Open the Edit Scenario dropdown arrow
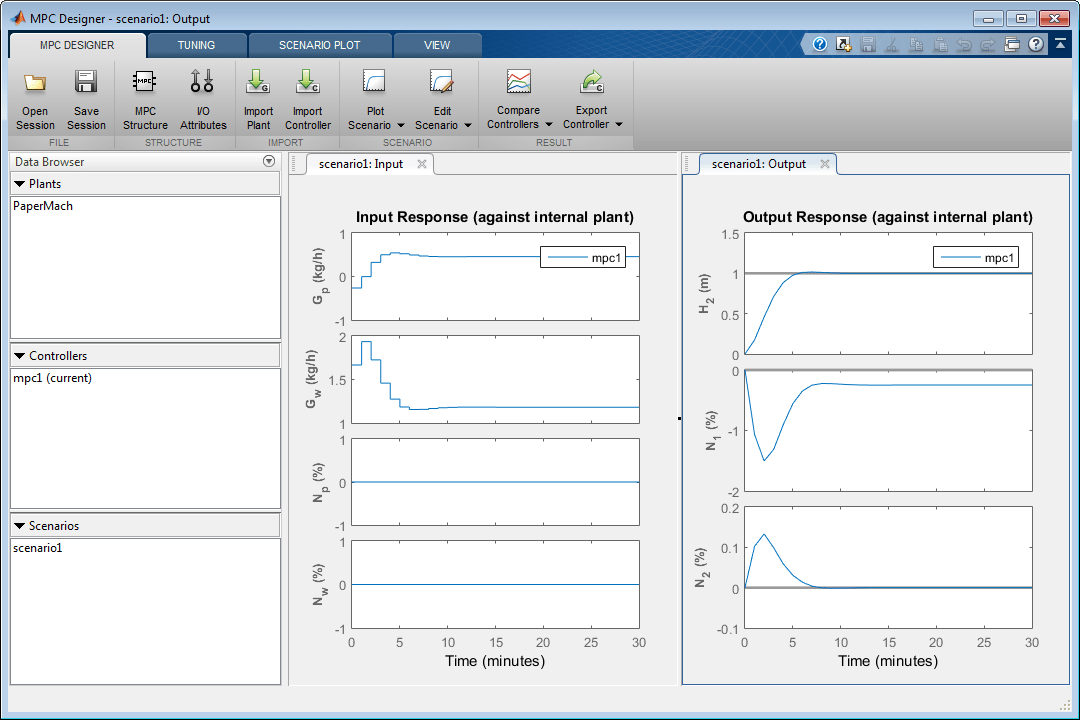1080x720 pixels. pos(468,125)
